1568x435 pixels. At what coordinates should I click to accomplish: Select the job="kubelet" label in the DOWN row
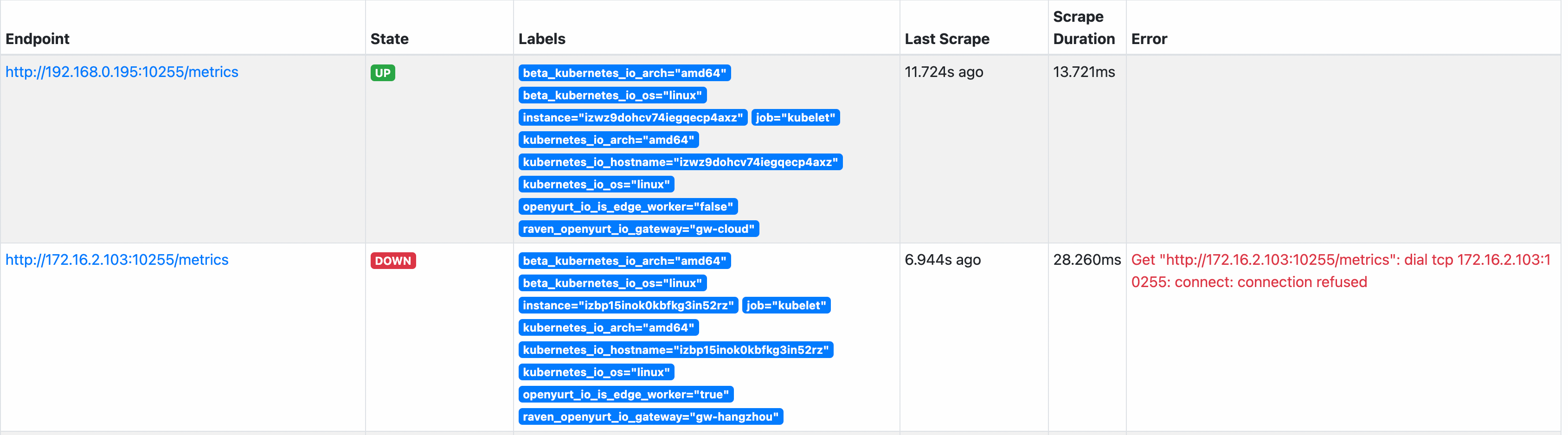tap(786, 306)
